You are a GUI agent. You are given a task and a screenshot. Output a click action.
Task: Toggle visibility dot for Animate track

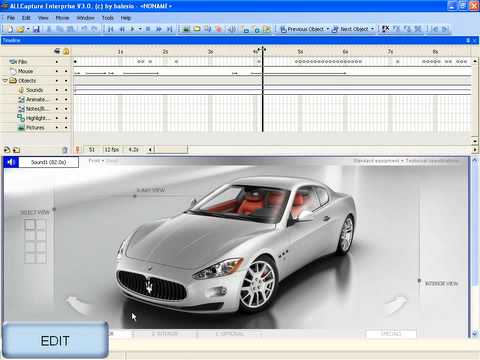click(x=57, y=99)
